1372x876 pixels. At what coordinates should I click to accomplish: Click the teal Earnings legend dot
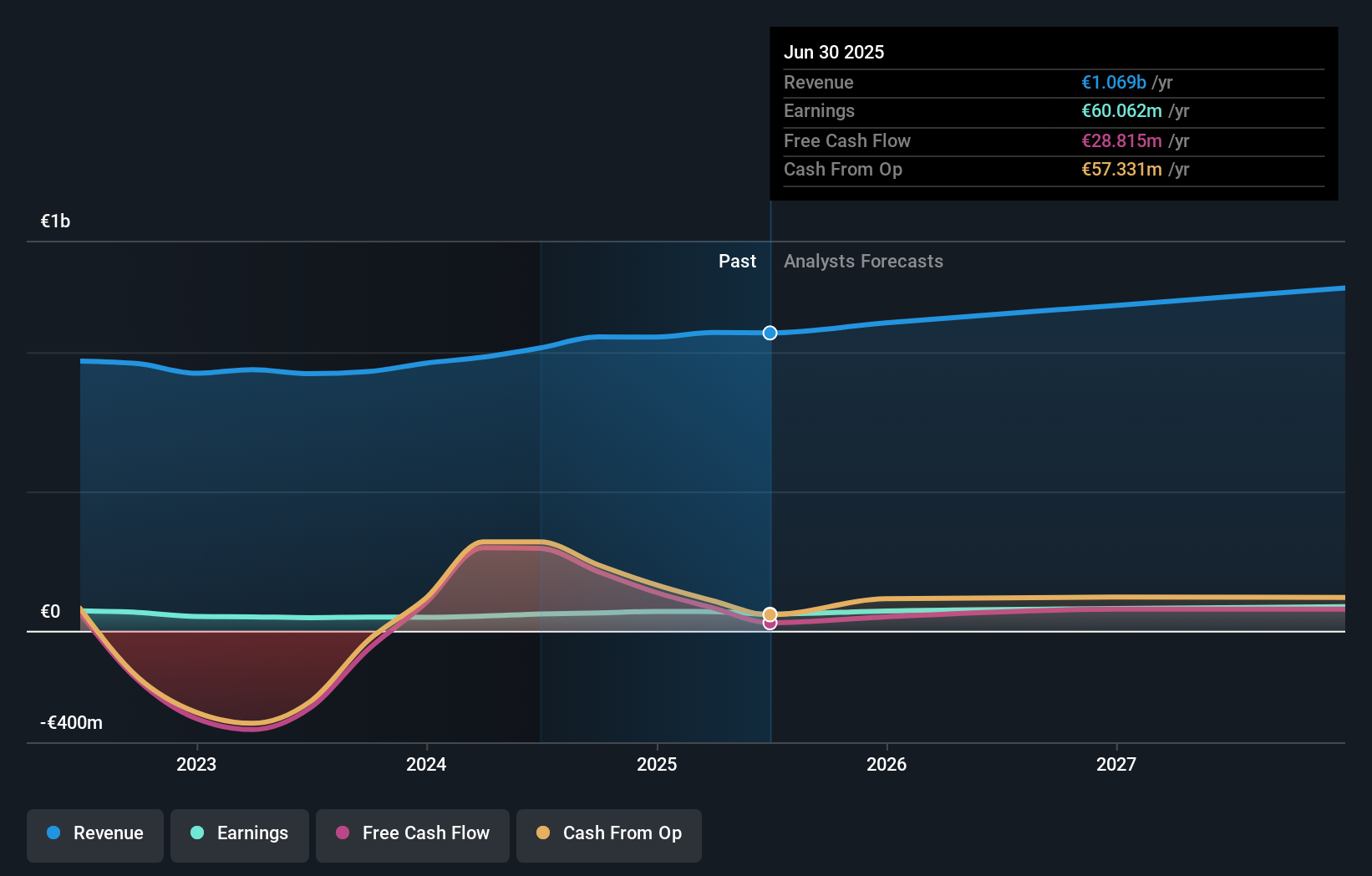196,833
